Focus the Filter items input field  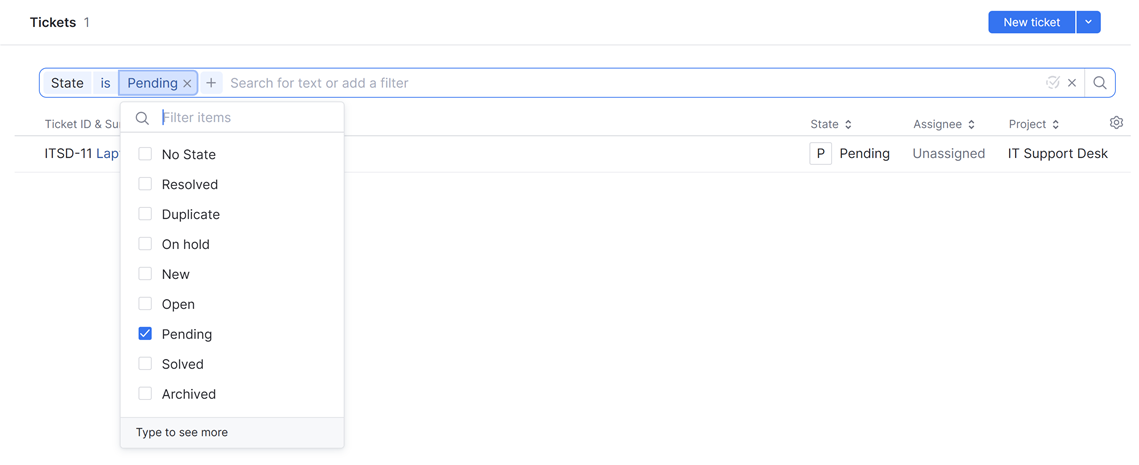(x=248, y=118)
